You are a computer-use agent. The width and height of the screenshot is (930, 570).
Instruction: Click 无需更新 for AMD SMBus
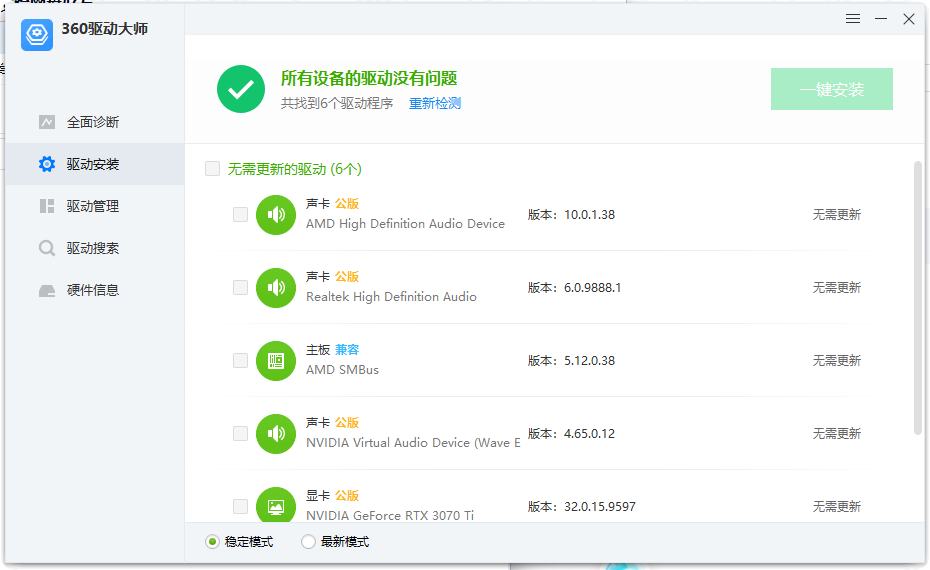(836, 361)
